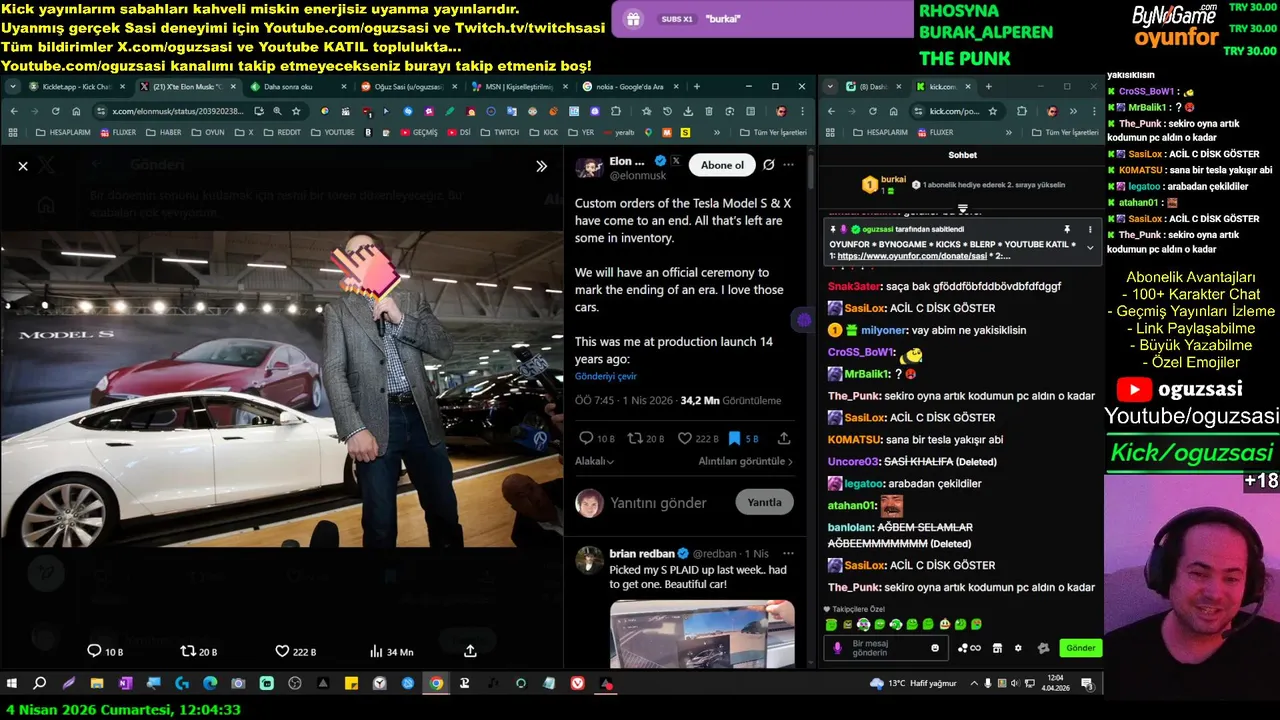Click the Abone ol button on the X post

[722, 165]
